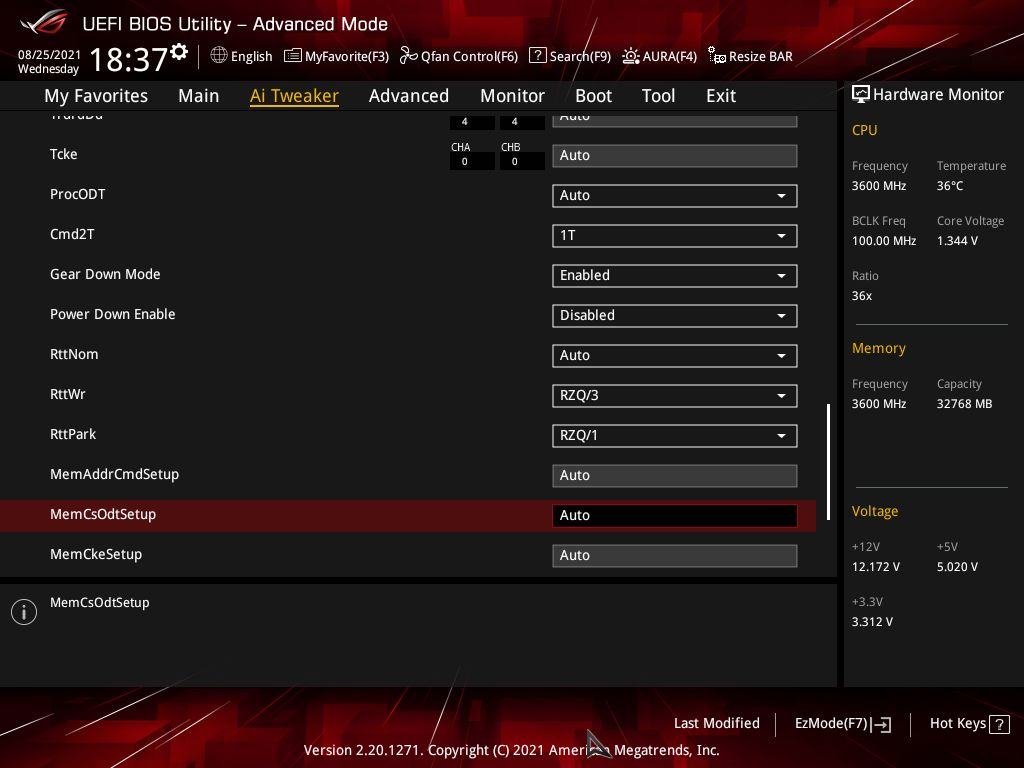Select the Ai Tweaker tab
This screenshot has width=1024, height=768.
point(294,96)
